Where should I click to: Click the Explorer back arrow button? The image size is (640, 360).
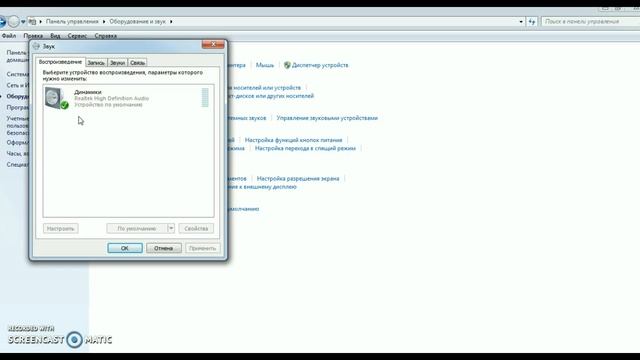[x=2, y=21]
